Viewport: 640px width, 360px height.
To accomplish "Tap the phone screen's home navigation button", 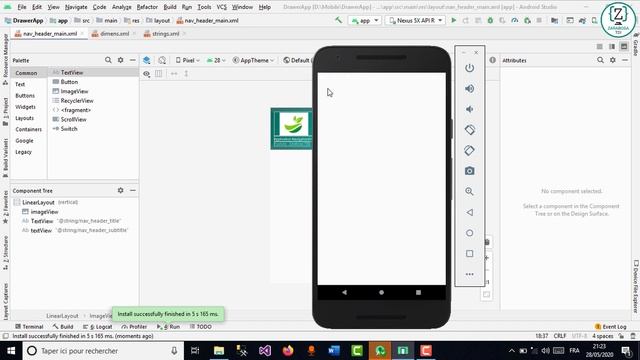I will [x=381, y=292].
